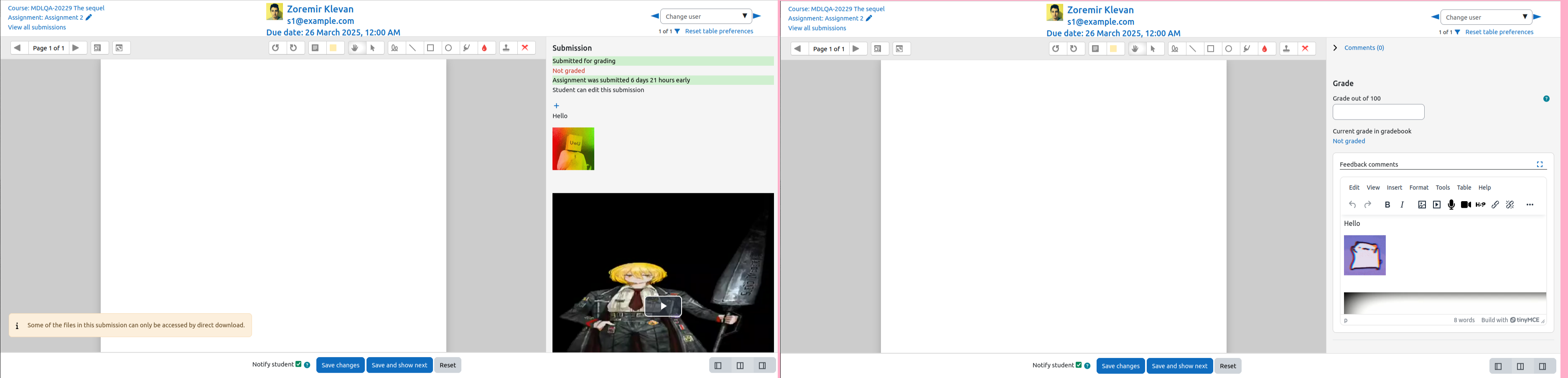Image resolution: width=1568 pixels, height=378 pixels.
Task: Open Change user dropdown in left window
Action: (706, 16)
